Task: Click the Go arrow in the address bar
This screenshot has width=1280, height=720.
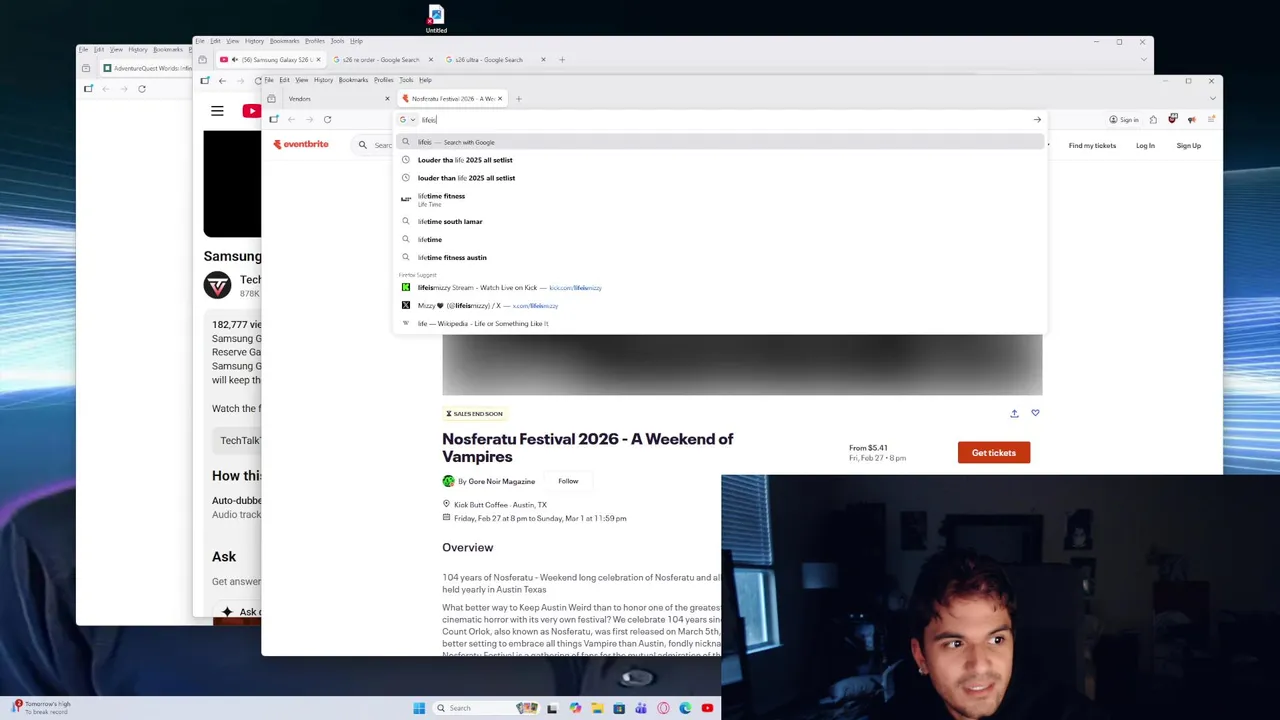Action: pos(1037,120)
